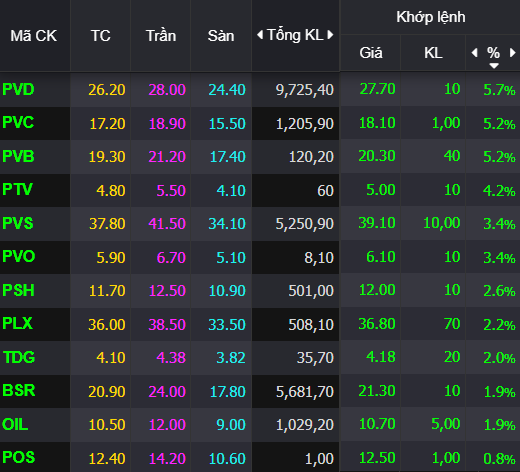
Task: Open the PVD stock symbol
Action: pyautogui.click(x=18, y=89)
